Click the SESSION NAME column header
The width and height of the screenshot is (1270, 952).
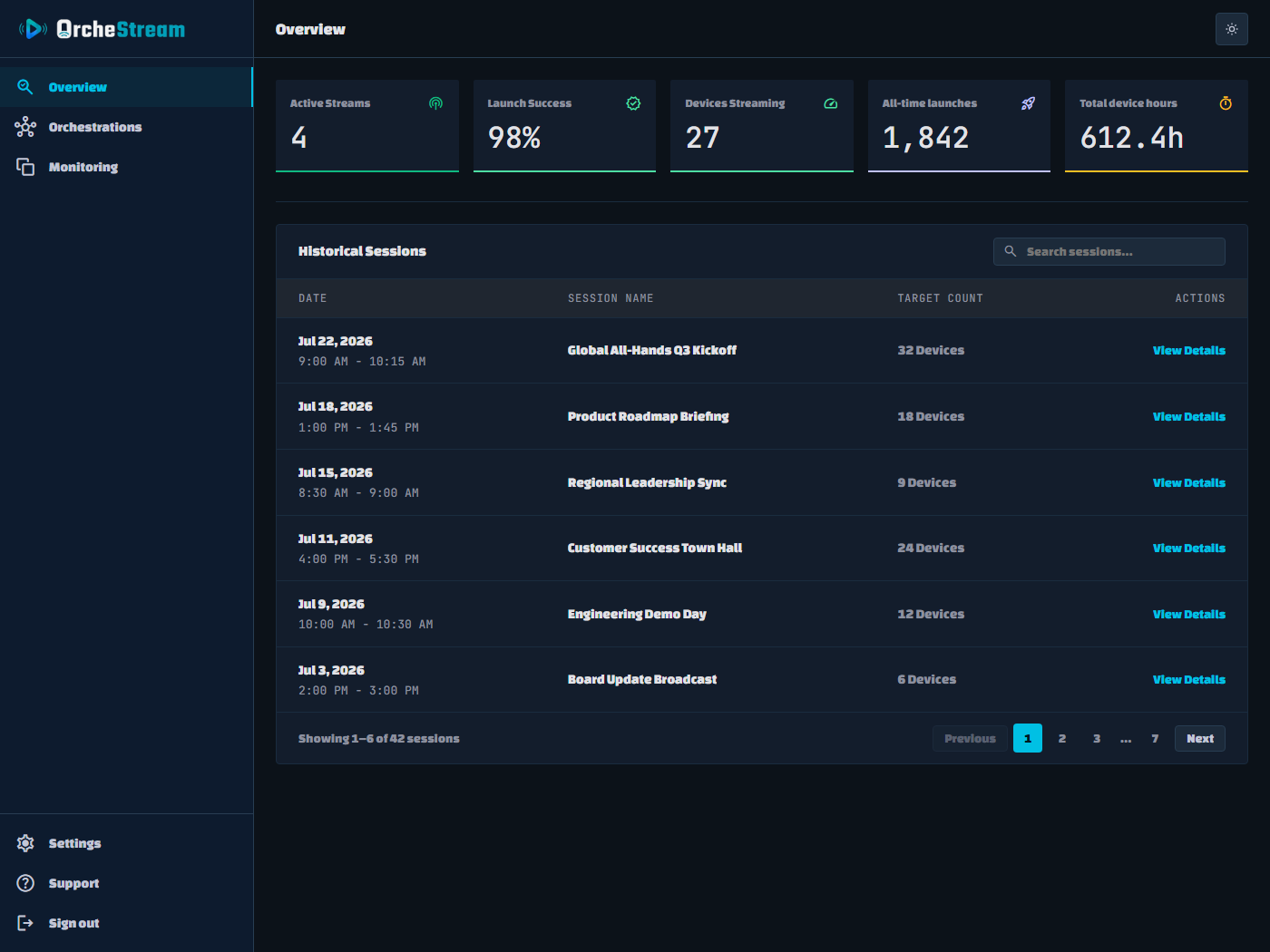click(x=611, y=298)
